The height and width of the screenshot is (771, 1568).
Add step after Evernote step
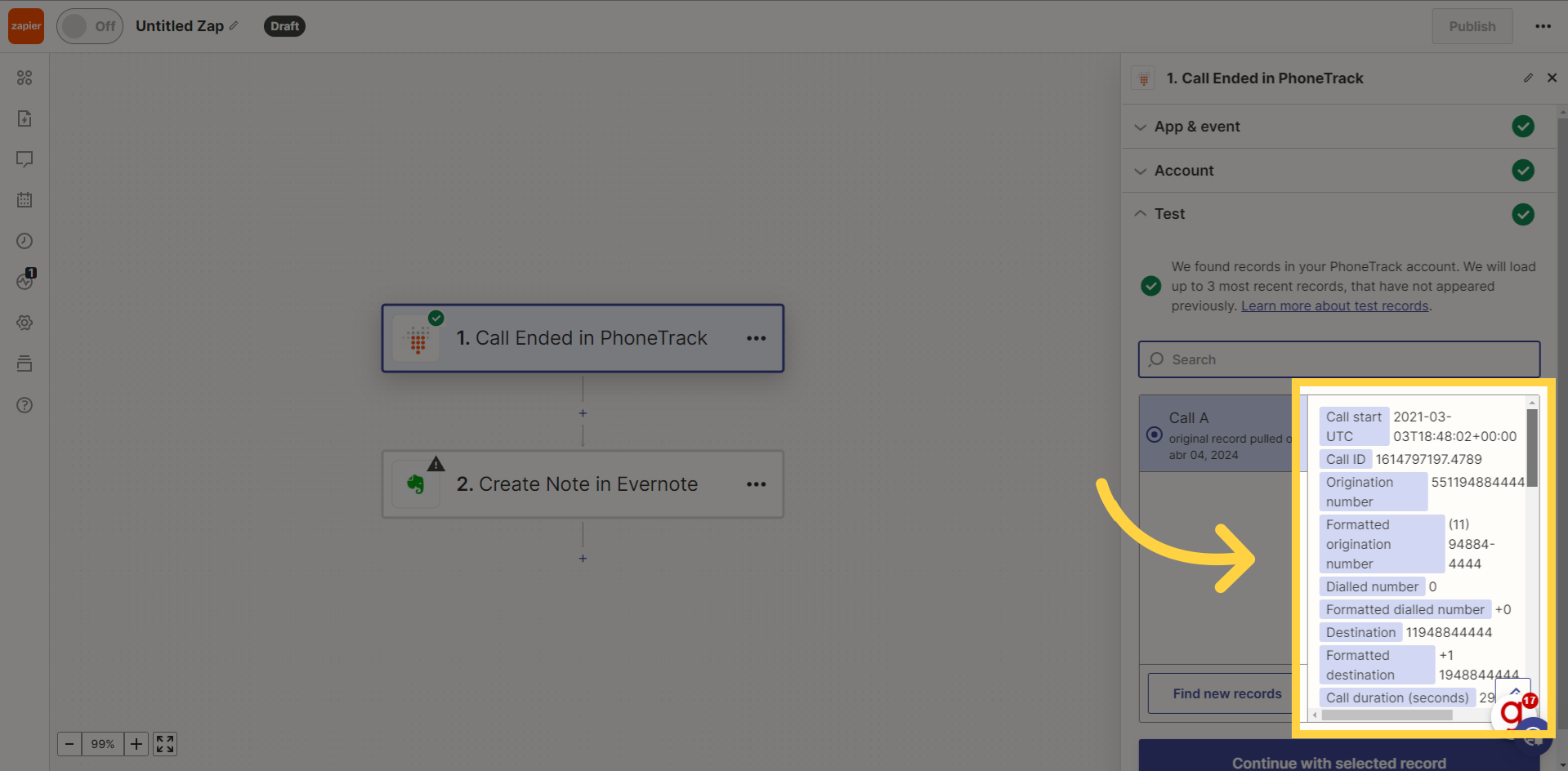[583, 559]
